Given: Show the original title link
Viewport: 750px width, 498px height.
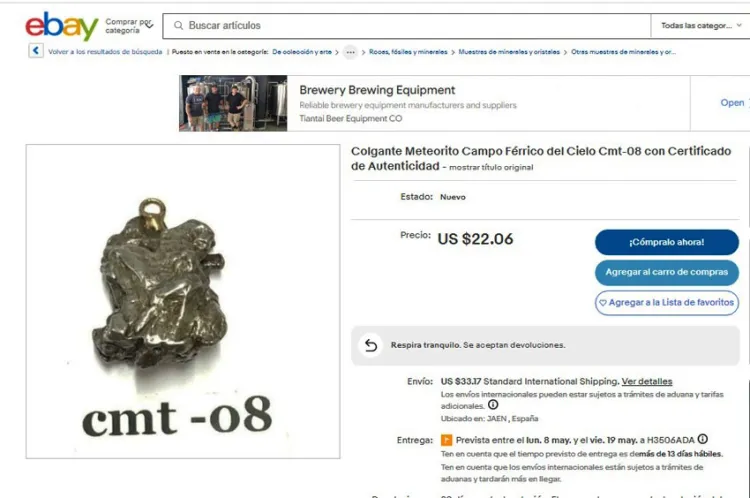Looking at the screenshot, I should click(491, 167).
